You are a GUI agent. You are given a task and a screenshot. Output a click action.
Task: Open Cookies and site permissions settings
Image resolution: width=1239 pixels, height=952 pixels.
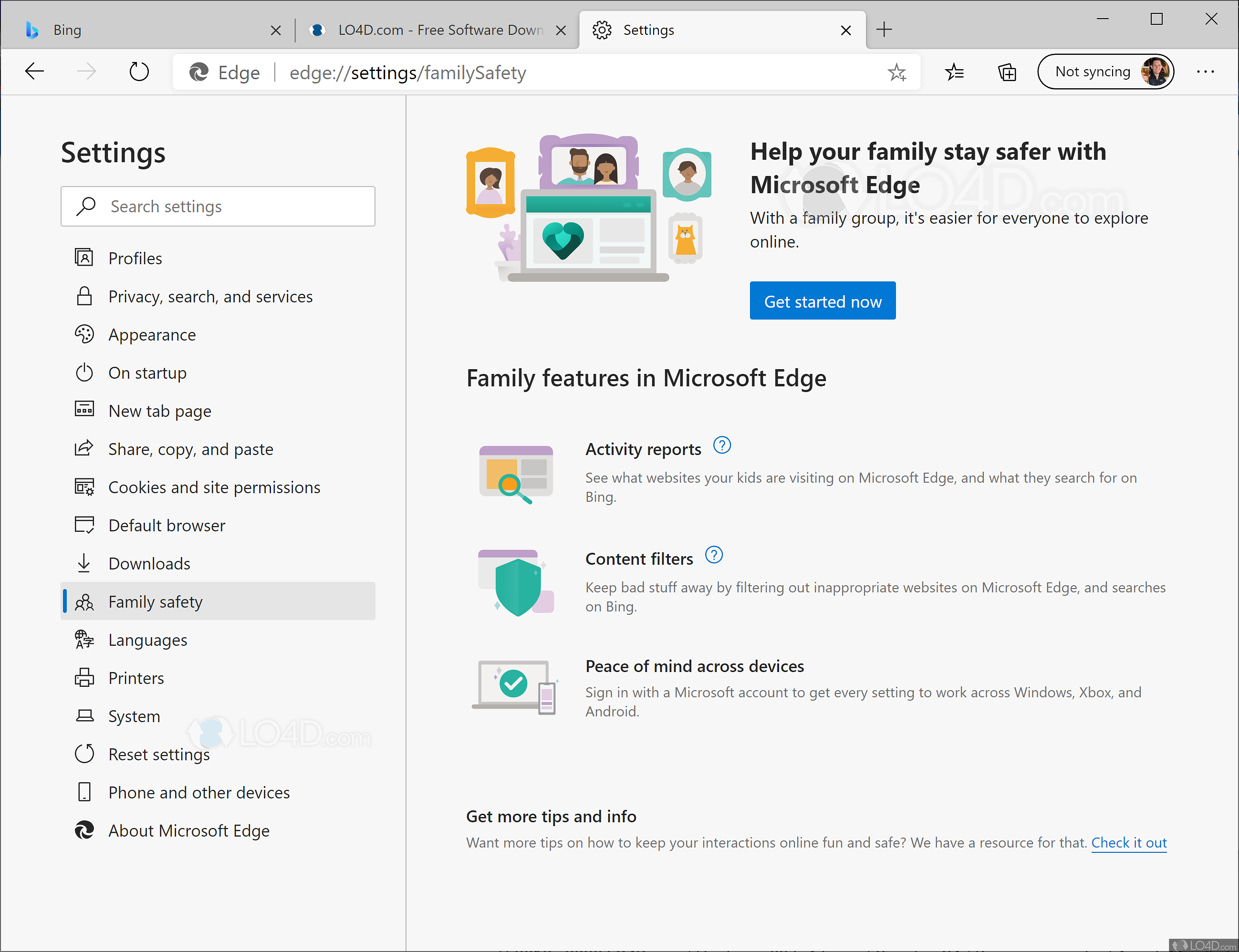pyautogui.click(x=214, y=487)
